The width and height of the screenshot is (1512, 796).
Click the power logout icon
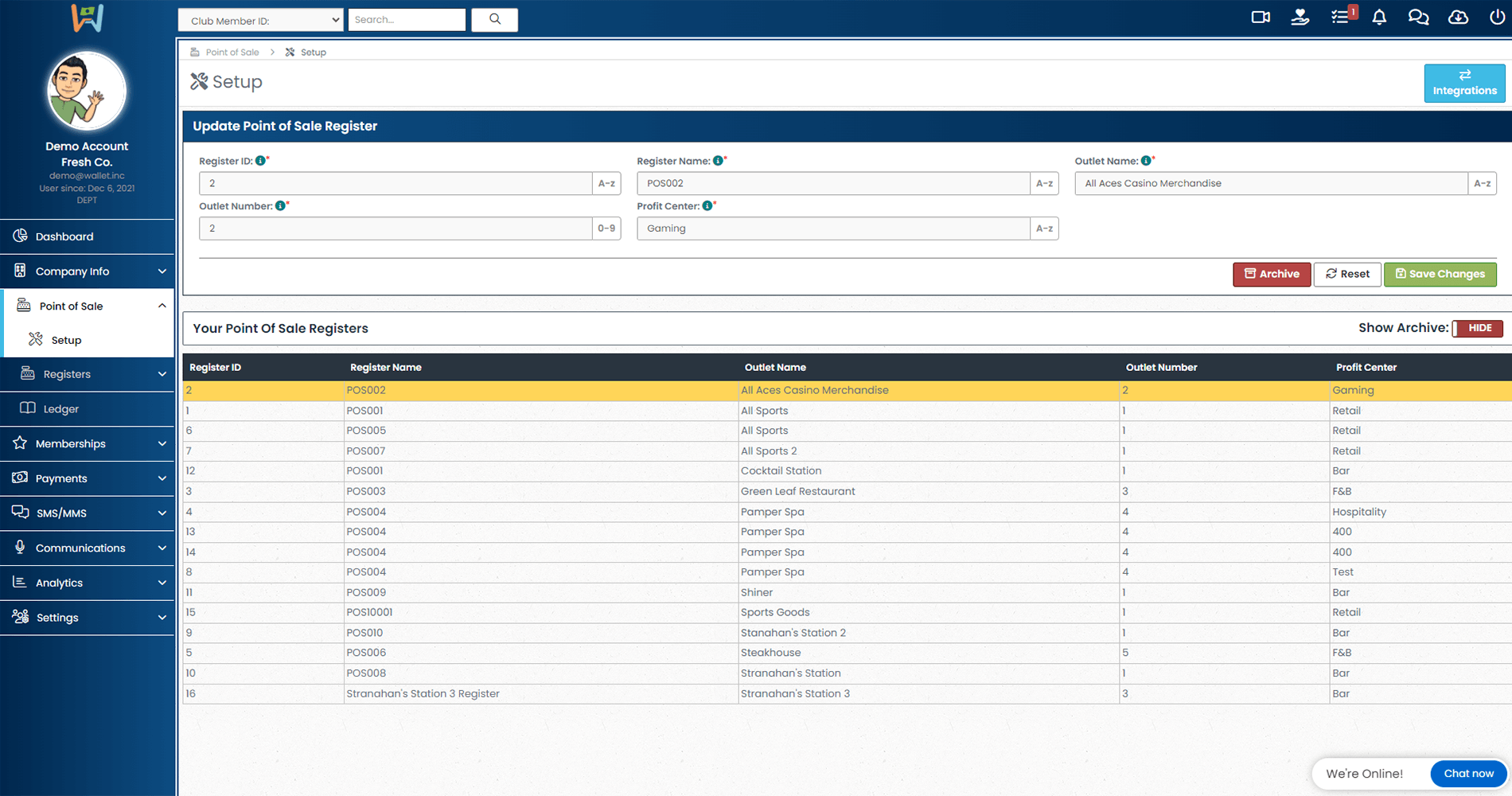pyautogui.click(x=1496, y=18)
